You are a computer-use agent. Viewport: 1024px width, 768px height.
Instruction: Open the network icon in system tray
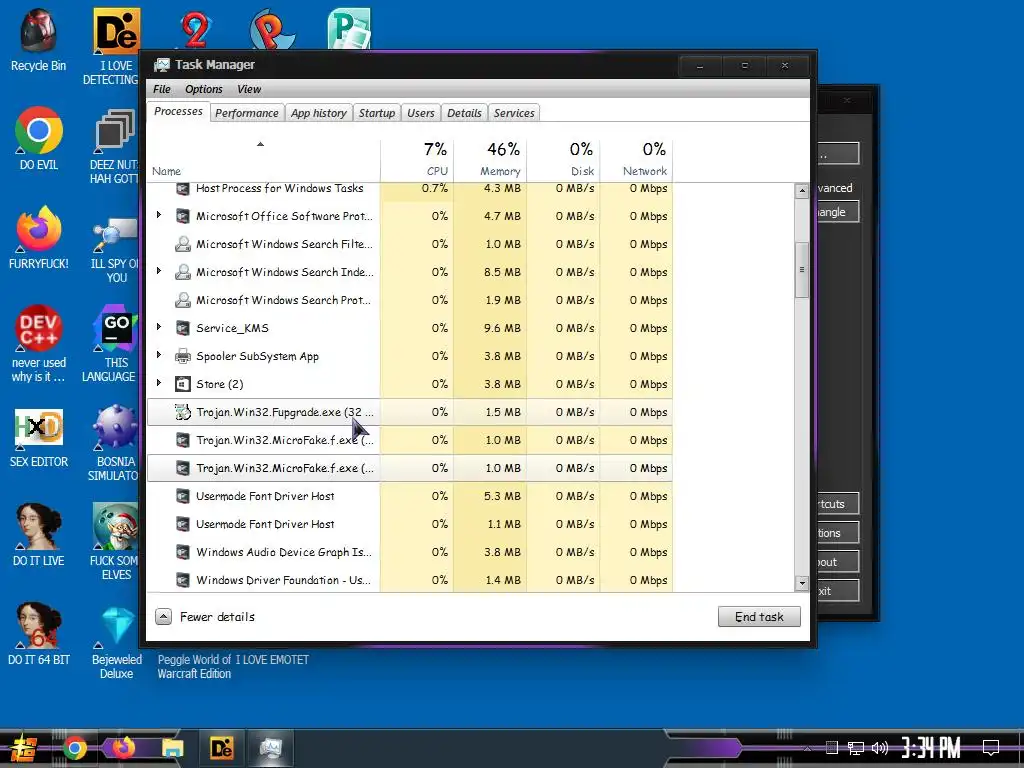click(x=855, y=748)
